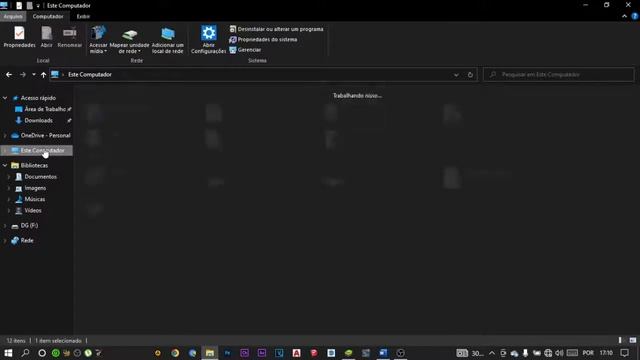Switch to the Exibir ribbon tab

83,16
